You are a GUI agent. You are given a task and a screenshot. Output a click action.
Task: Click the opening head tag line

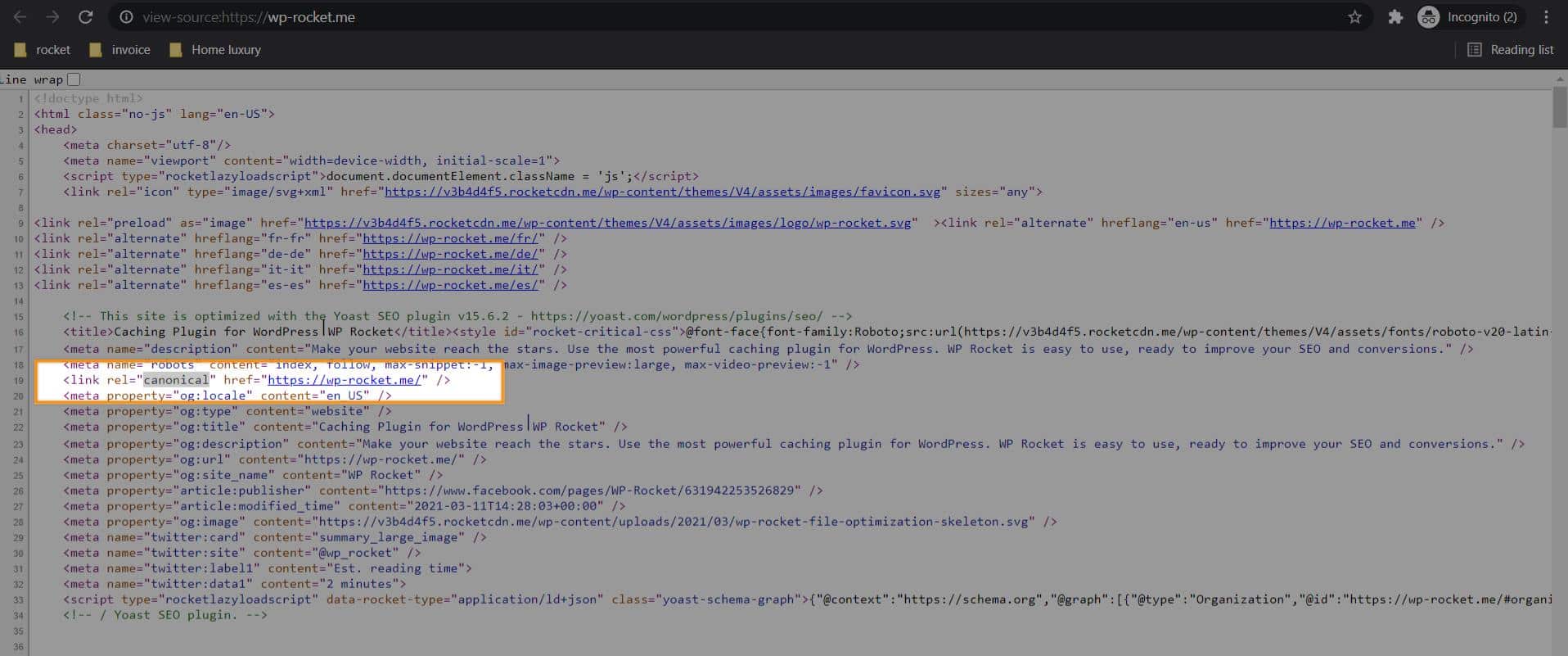(x=56, y=129)
